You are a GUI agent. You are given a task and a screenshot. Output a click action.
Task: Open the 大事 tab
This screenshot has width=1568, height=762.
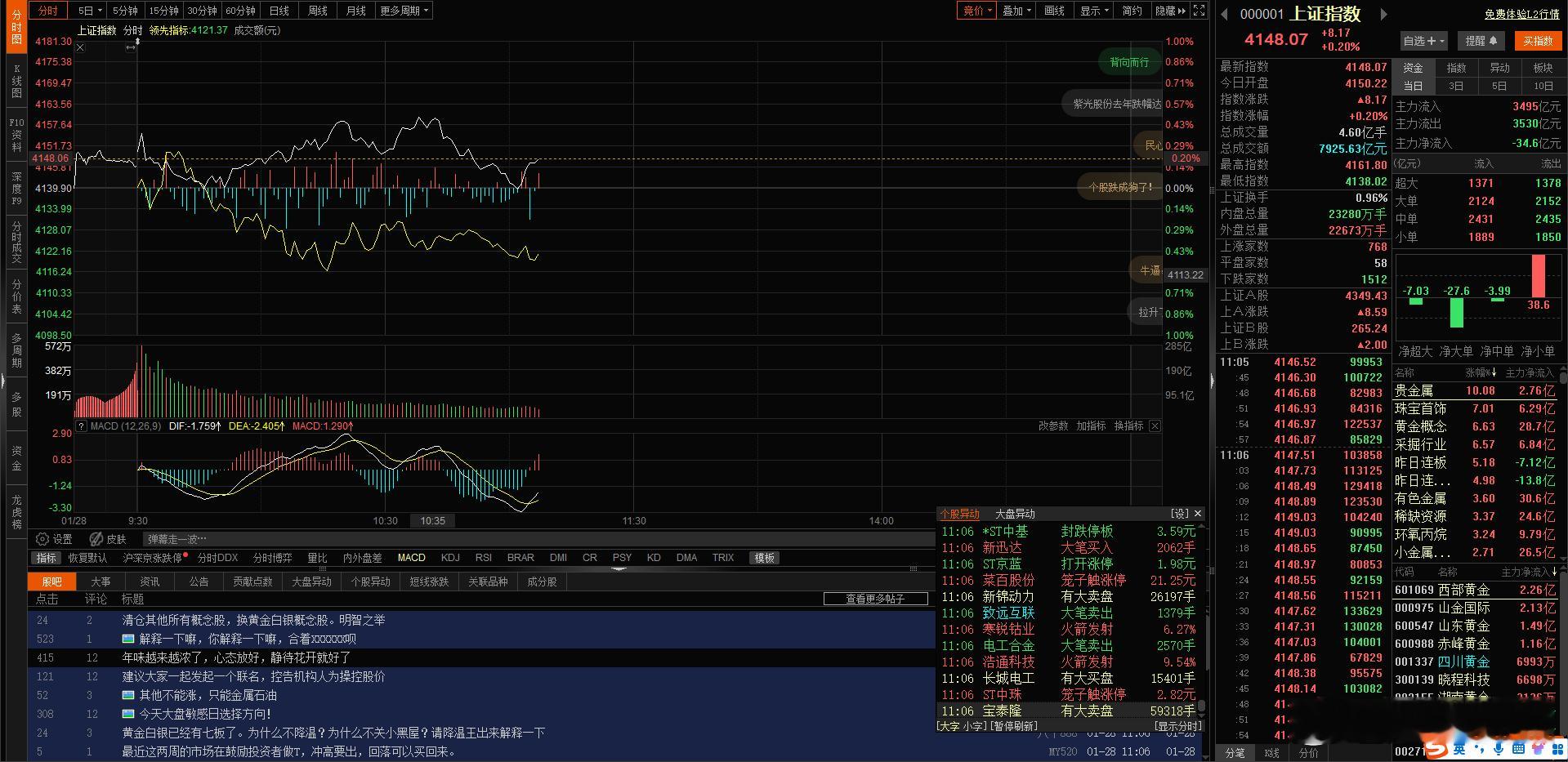pos(101,582)
